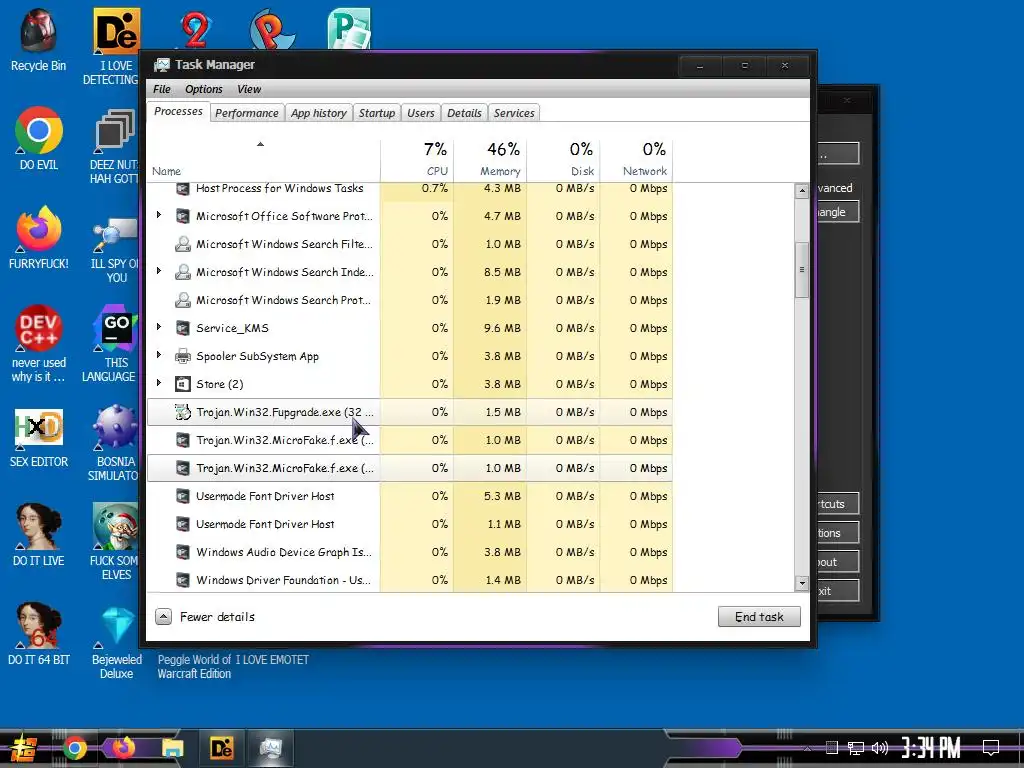Sort processes by the Name column header
The width and height of the screenshot is (1024, 768).
263,159
